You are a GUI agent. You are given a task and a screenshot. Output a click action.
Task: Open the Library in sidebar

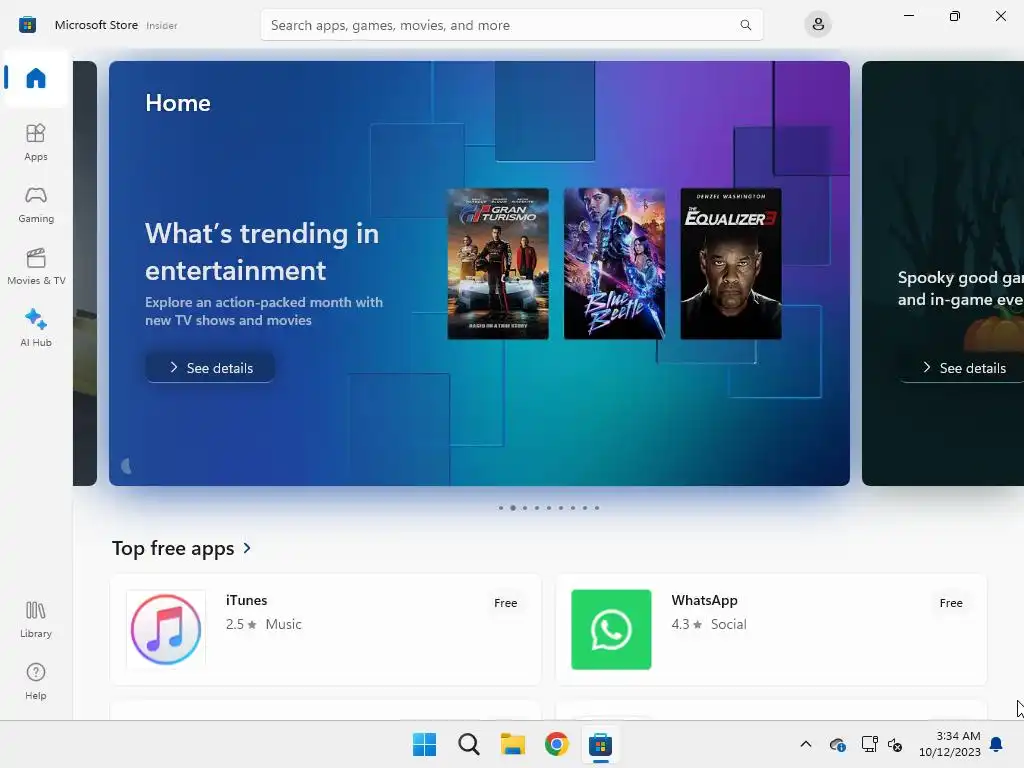point(36,619)
